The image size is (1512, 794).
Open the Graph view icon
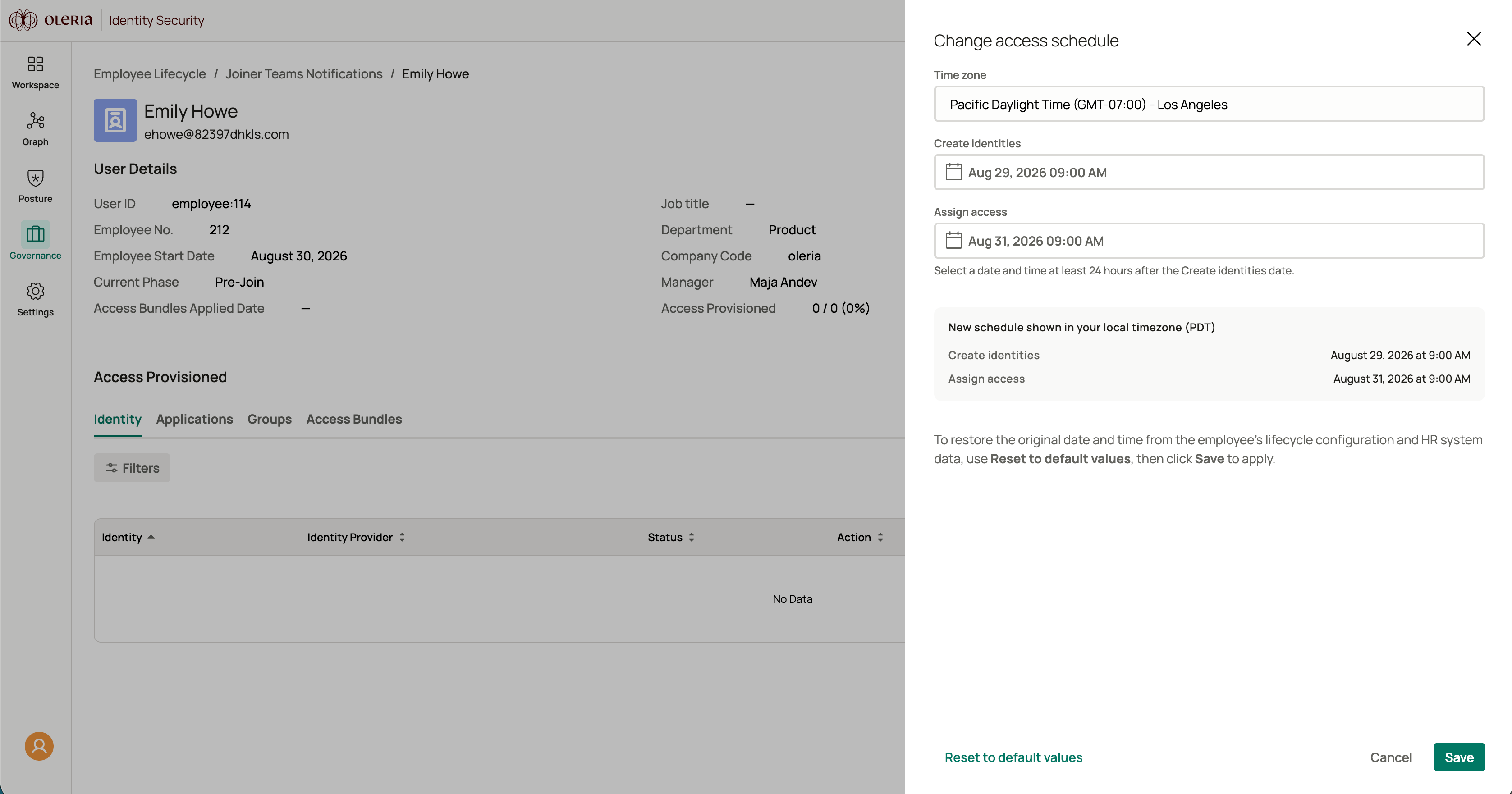point(35,121)
